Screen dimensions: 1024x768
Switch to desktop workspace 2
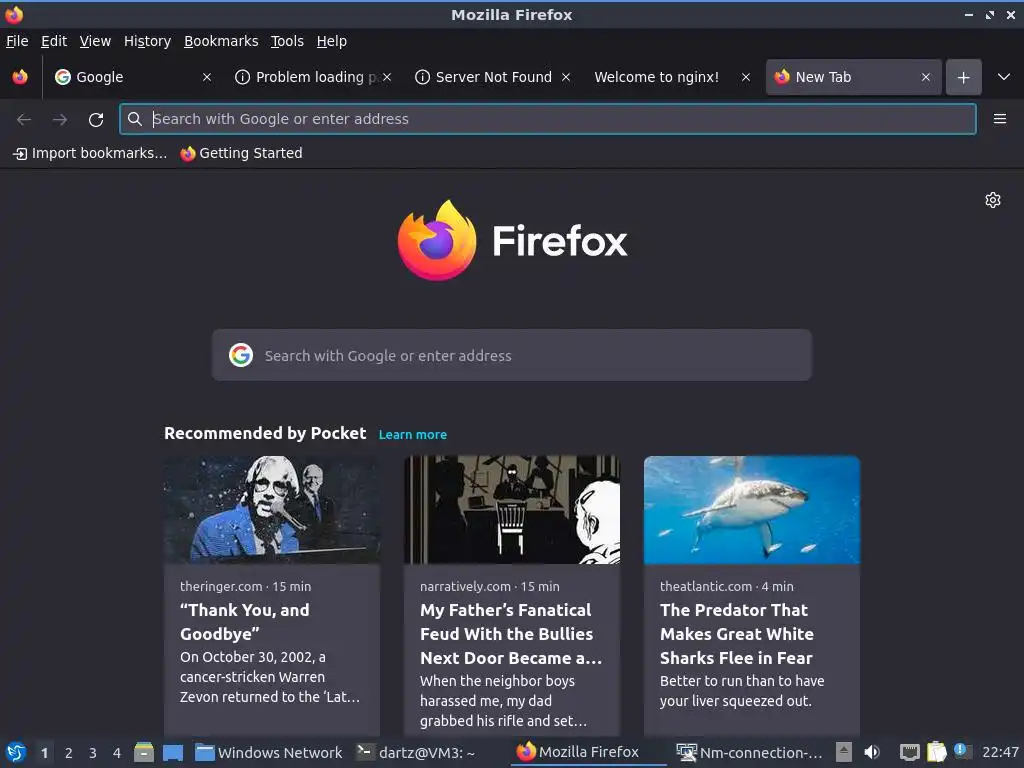pyautogui.click(x=69, y=753)
